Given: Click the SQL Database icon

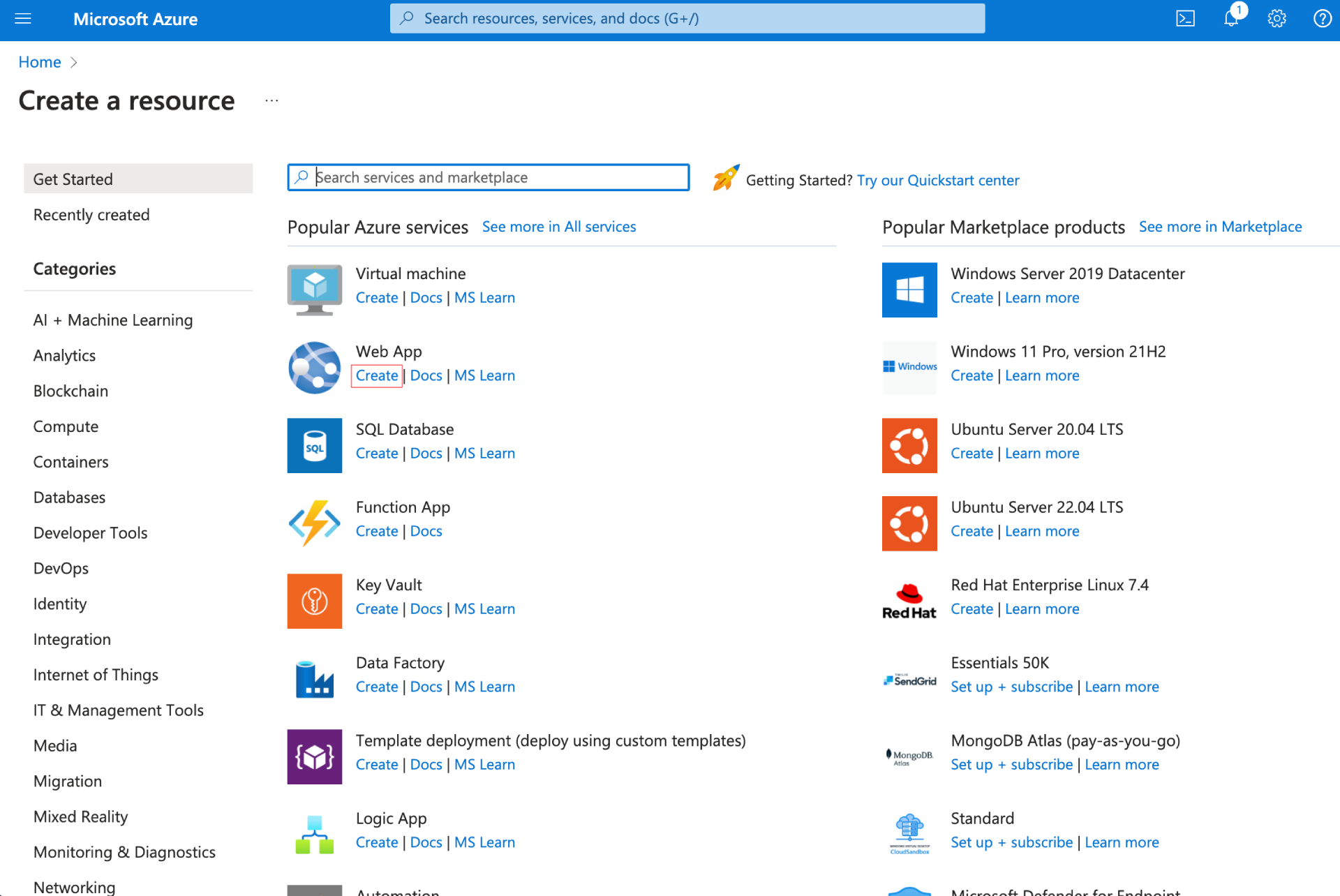Looking at the screenshot, I should 314,445.
